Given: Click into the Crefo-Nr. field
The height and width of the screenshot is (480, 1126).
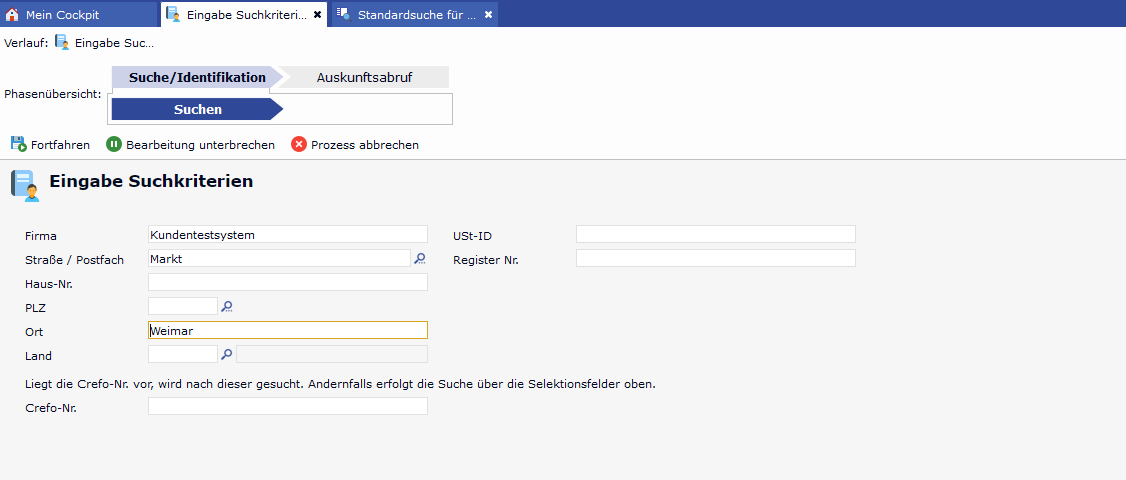Looking at the screenshot, I should [287, 406].
